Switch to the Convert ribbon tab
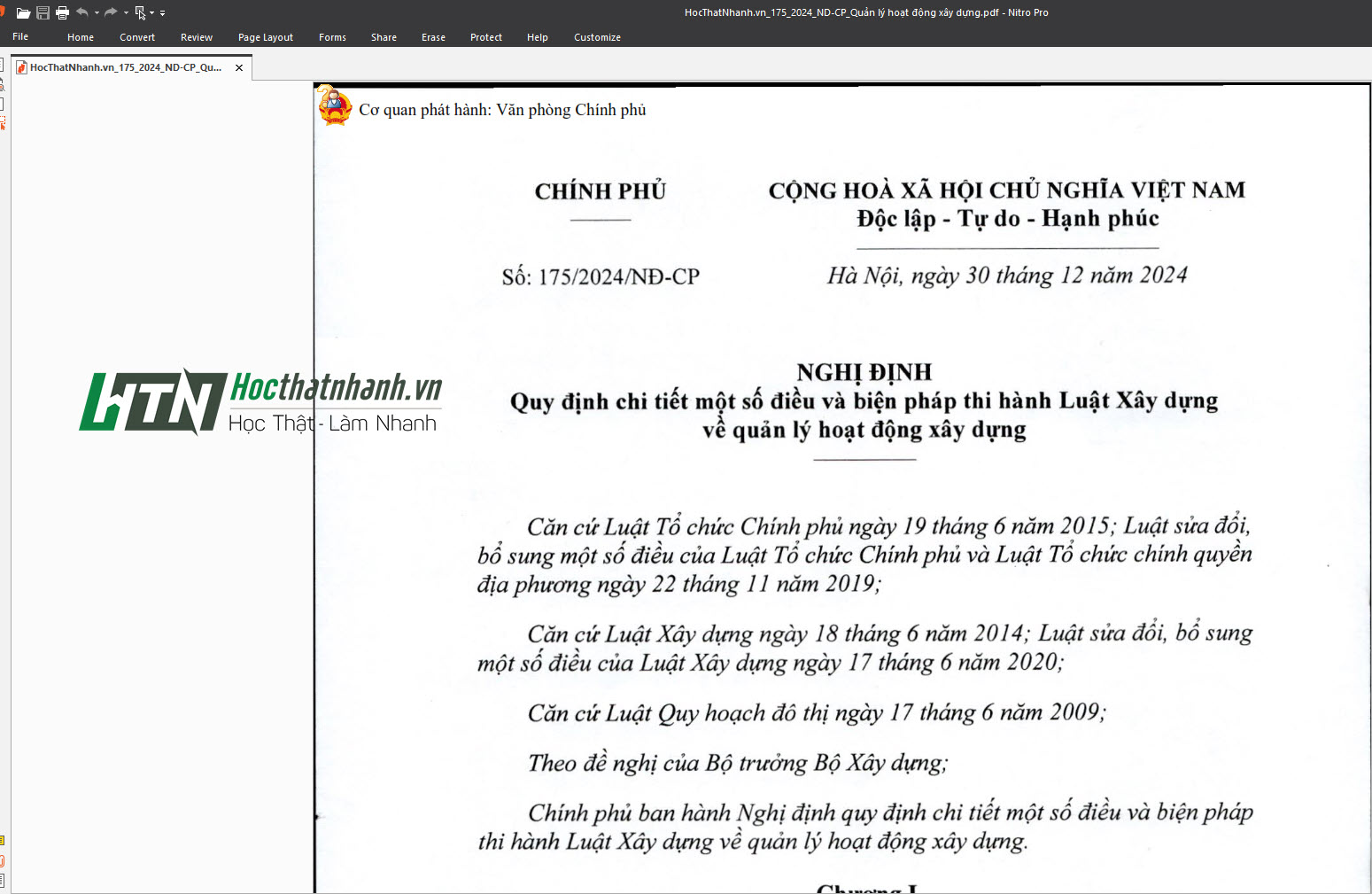 click(x=137, y=37)
